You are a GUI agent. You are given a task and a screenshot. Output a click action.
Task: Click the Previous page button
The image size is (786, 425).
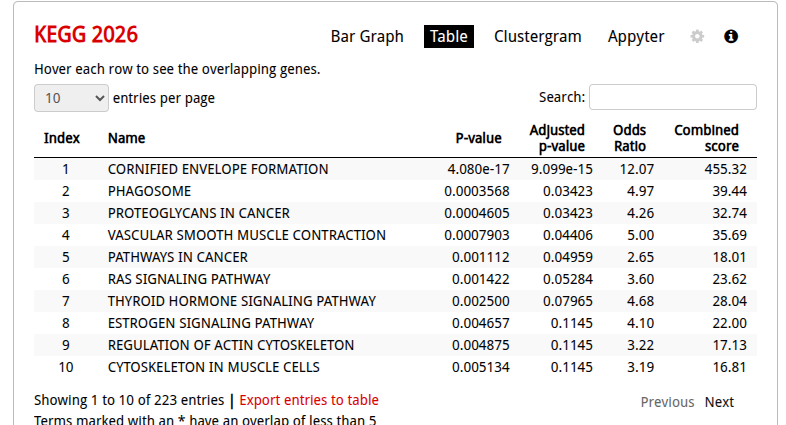[x=667, y=402]
